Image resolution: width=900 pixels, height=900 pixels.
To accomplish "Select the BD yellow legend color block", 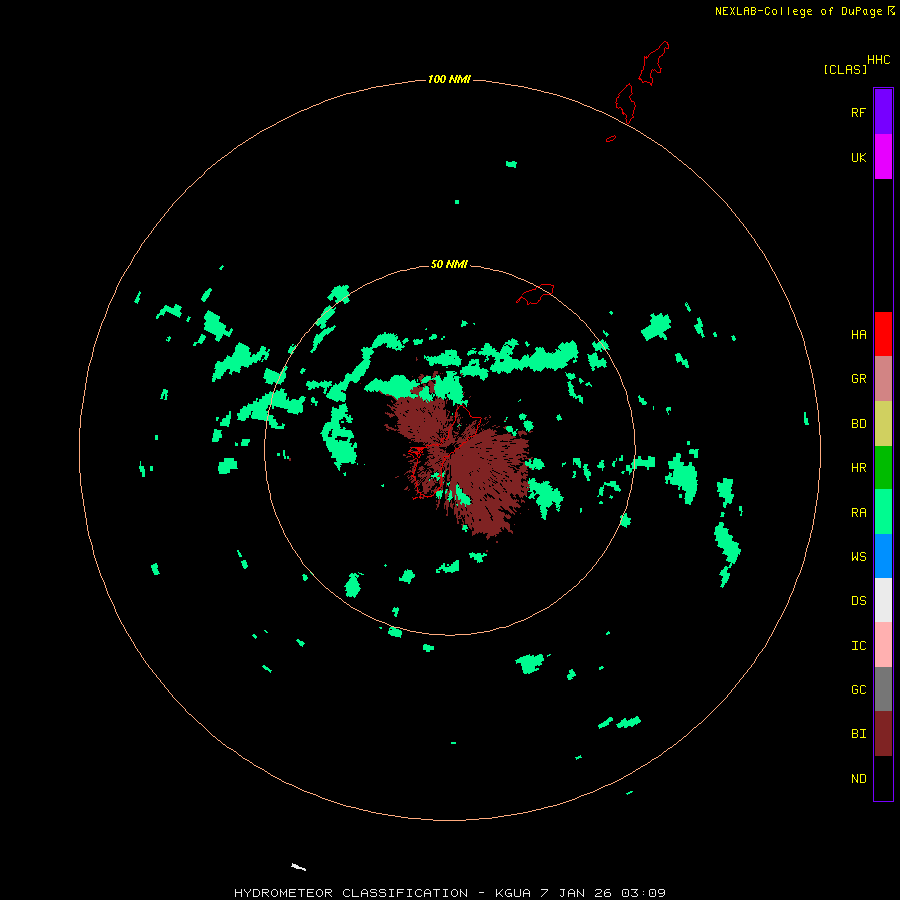I will tap(883, 424).
